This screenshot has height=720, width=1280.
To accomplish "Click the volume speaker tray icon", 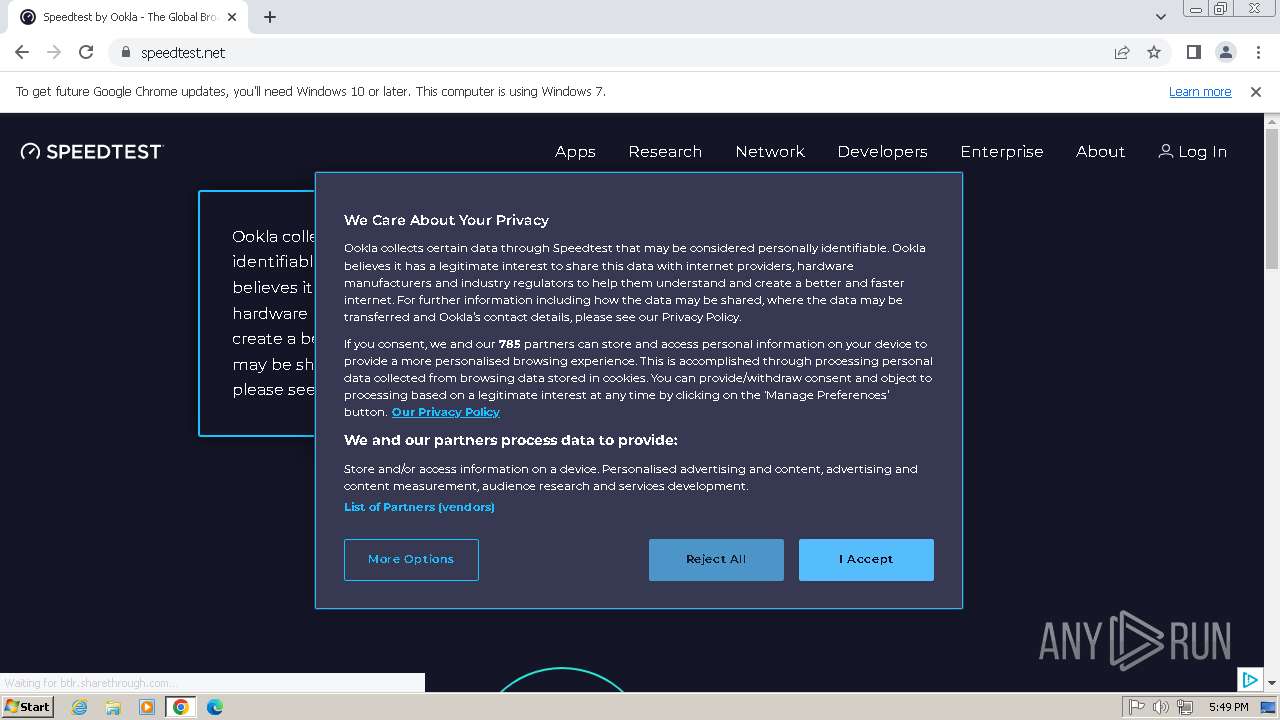I will pyautogui.click(x=1161, y=707).
